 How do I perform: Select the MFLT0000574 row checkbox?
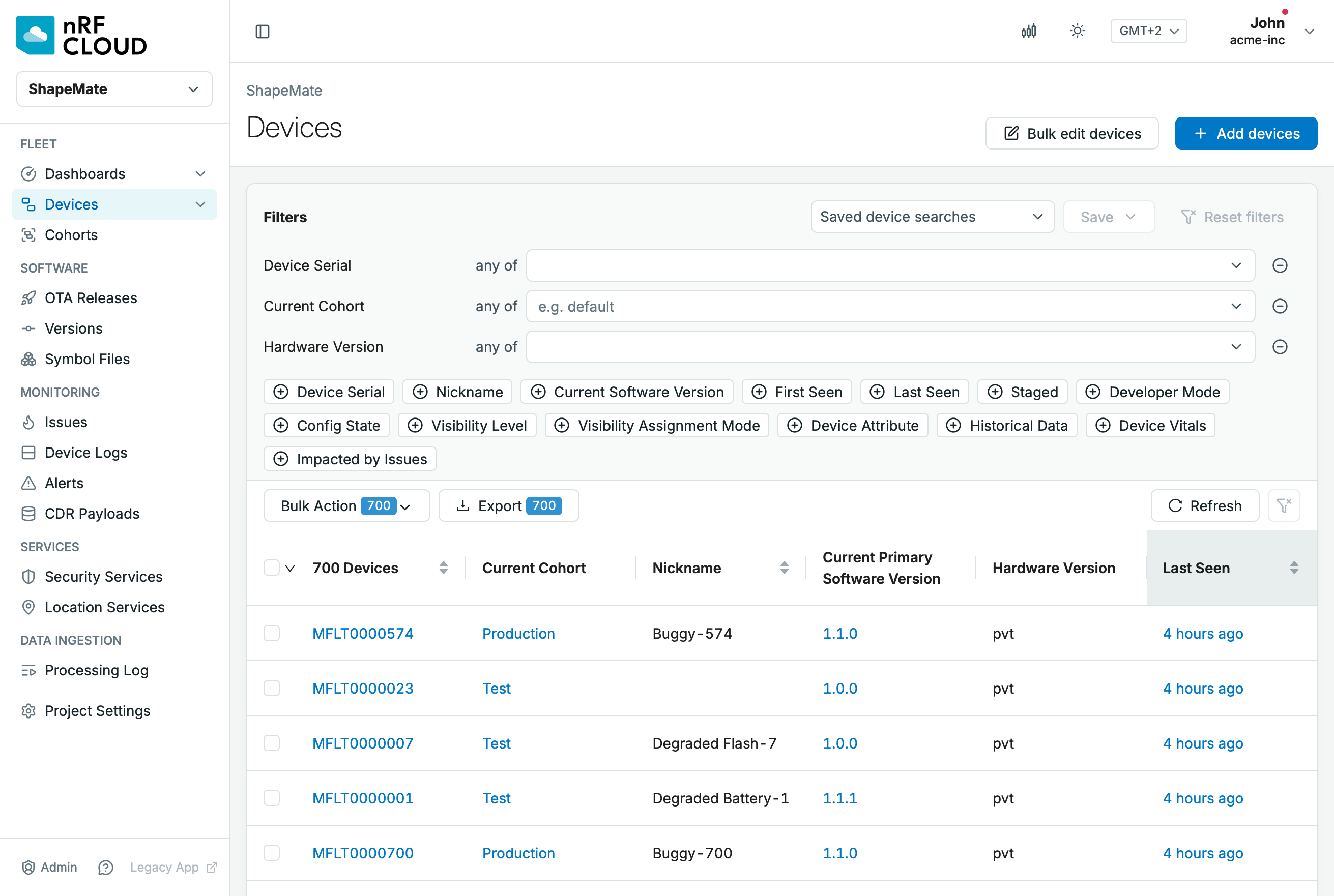click(x=272, y=634)
